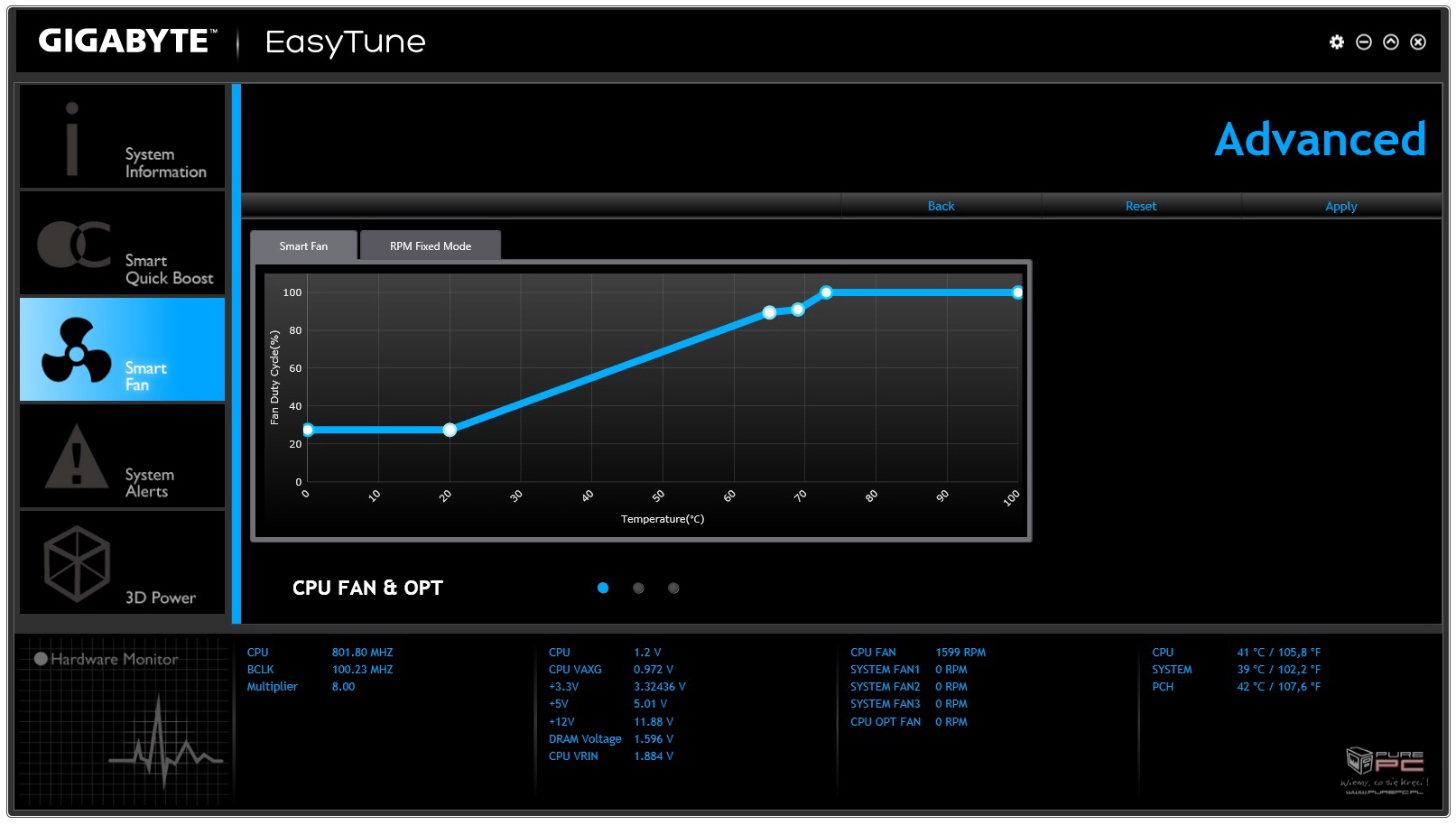Click the SYSTEM FAN3 label
This screenshot has height=825, width=1456.
click(x=885, y=703)
